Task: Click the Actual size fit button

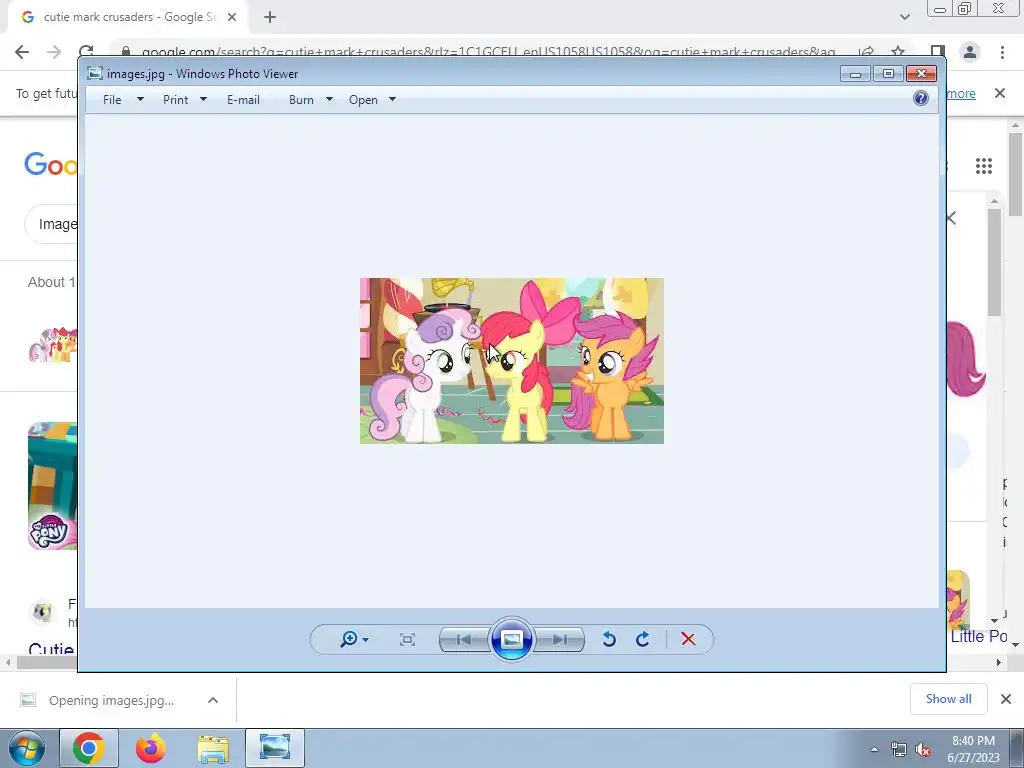Action: (x=407, y=639)
